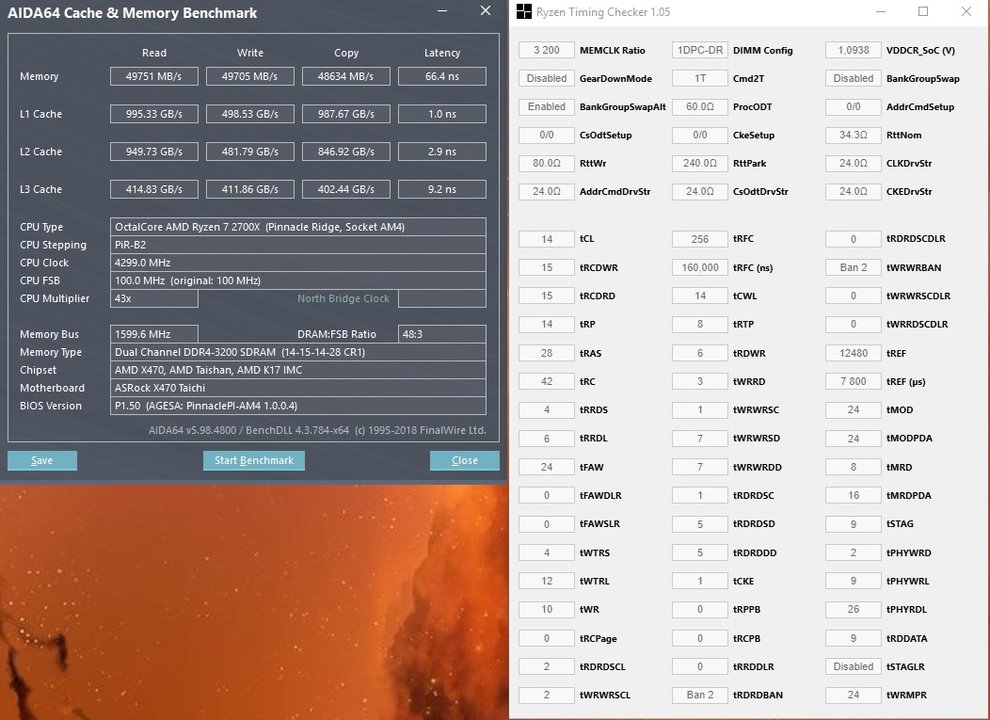
Task: Click the L1 Cache Write value 498.53 GB/s
Action: point(250,114)
